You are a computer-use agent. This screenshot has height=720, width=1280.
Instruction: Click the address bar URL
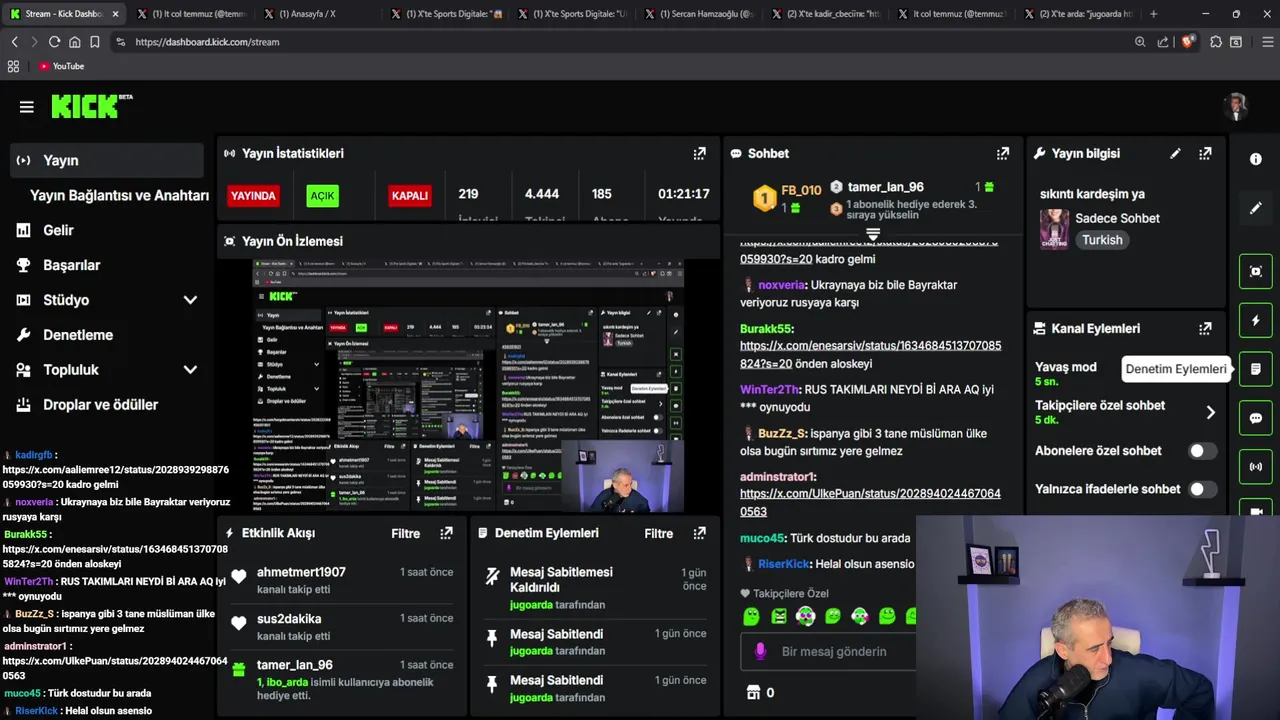tap(207, 42)
